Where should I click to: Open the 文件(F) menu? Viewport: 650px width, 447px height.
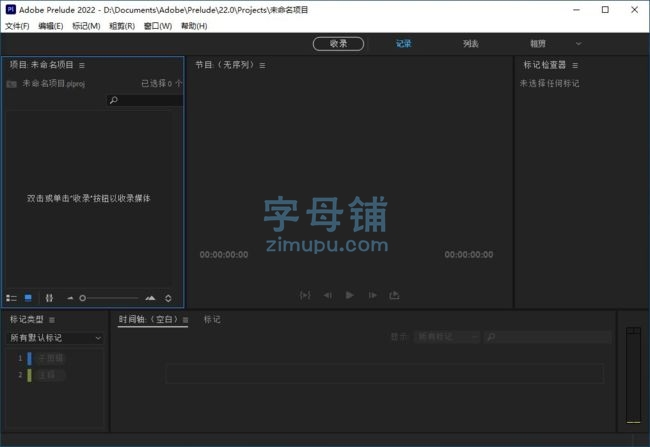[17, 26]
